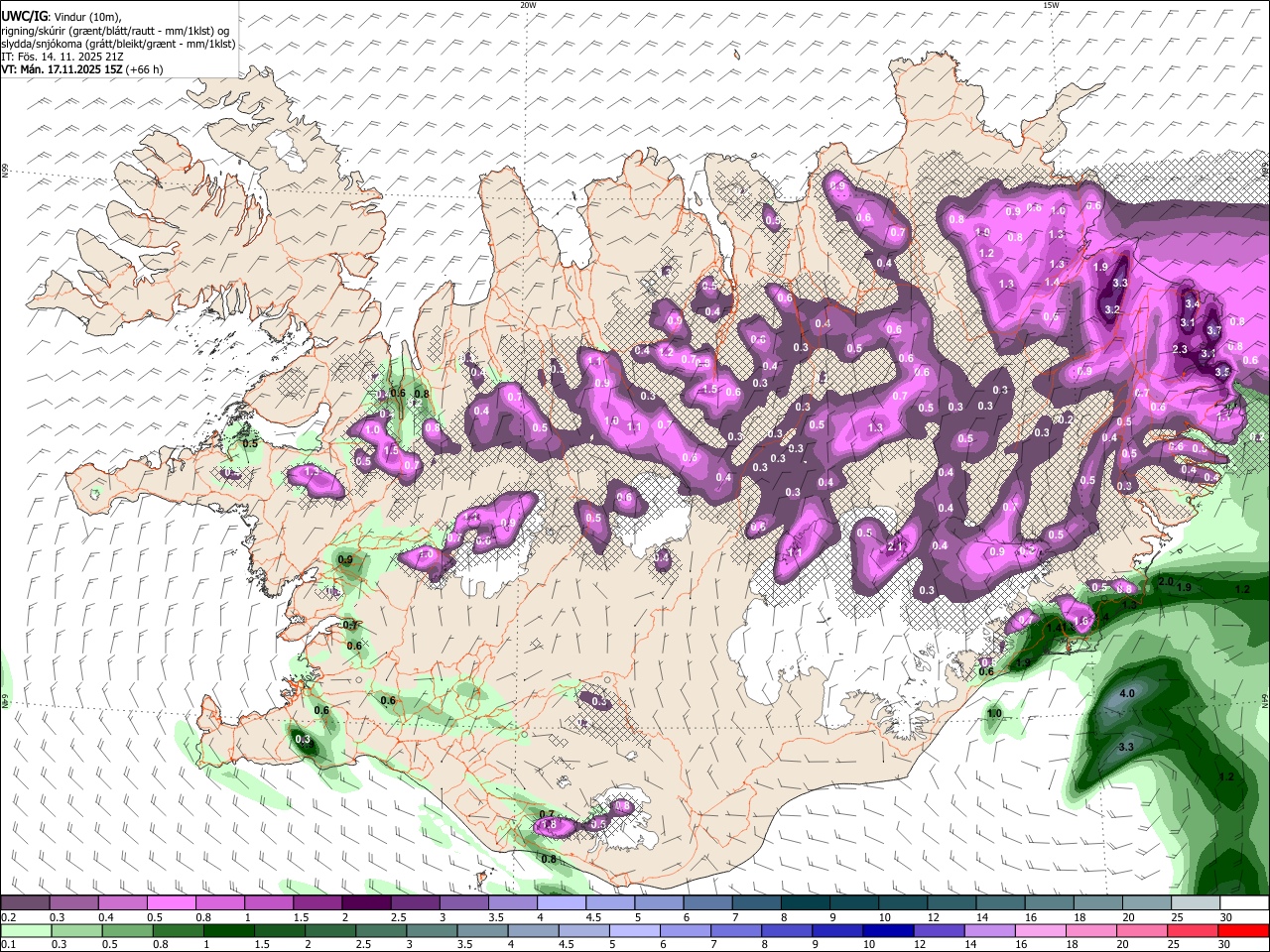The image size is (1270, 952).
Task: Pick the dark purple swatch labeled 2 in the top legend row
Action: click(366, 903)
